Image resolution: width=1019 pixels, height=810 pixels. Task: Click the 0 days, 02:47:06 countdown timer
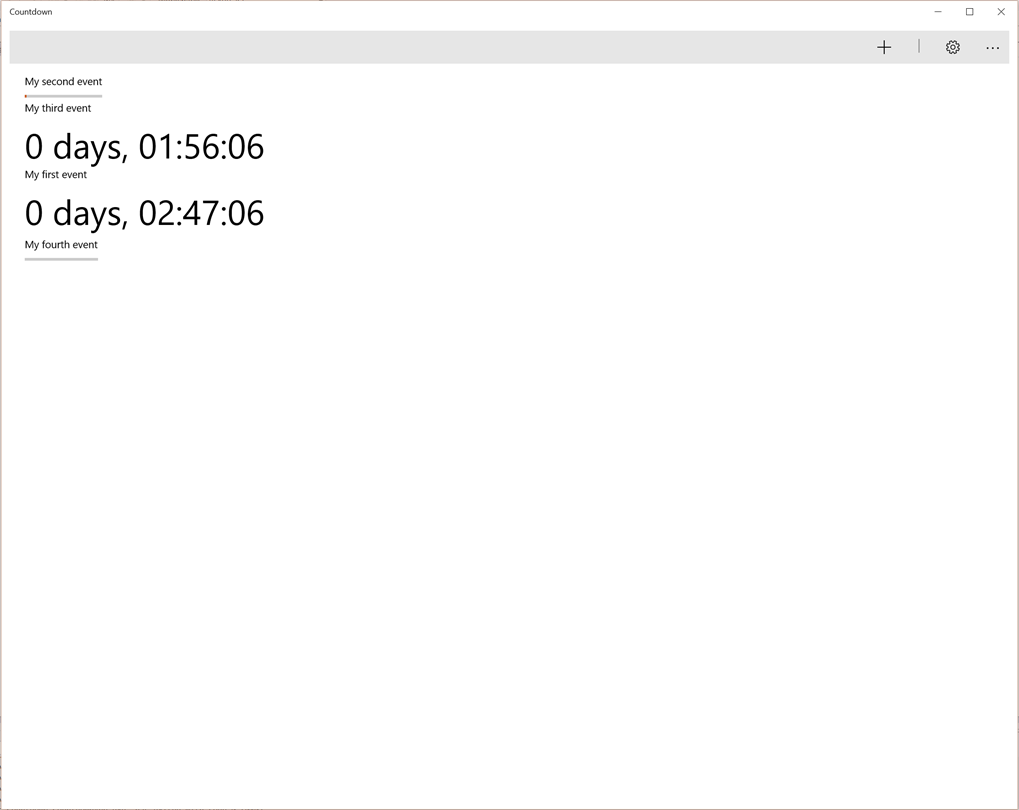[144, 213]
